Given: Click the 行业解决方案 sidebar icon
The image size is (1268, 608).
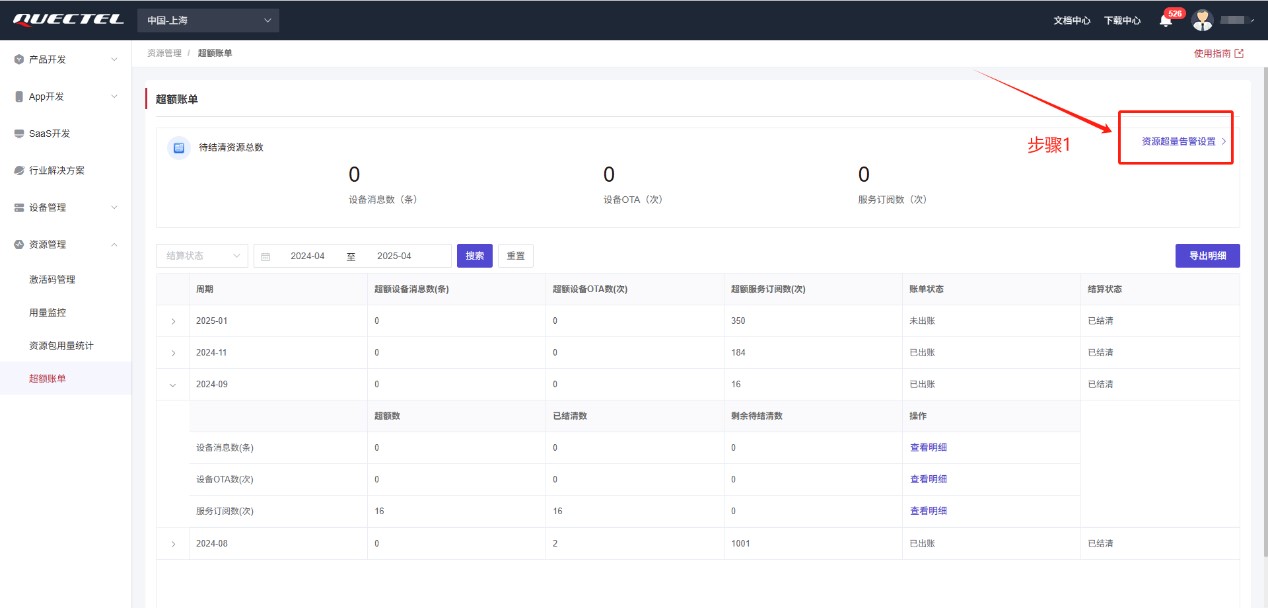Looking at the screenshot, I should (x=19, y=171).
